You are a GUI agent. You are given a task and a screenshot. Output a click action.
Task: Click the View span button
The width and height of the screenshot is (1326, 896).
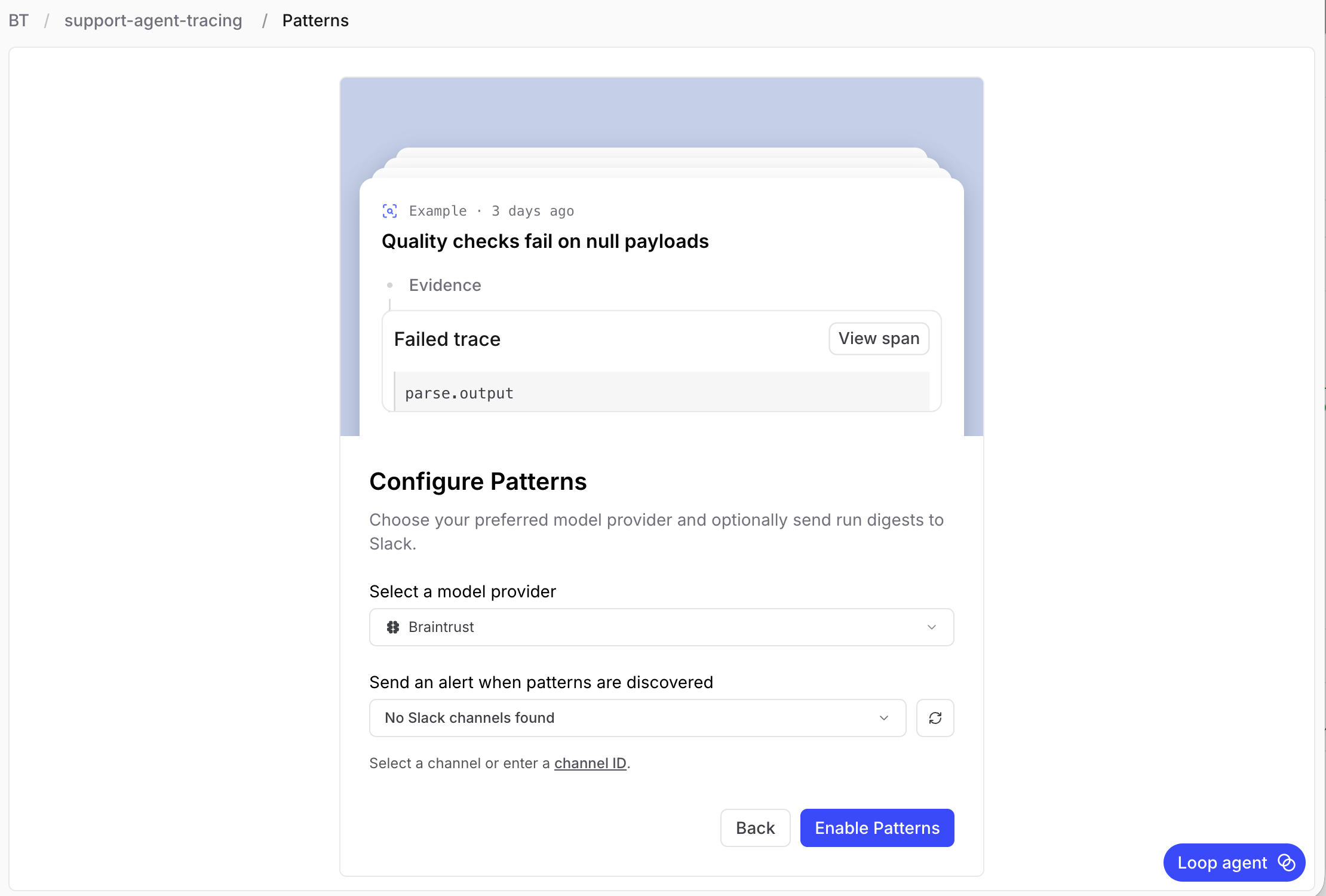879,339
